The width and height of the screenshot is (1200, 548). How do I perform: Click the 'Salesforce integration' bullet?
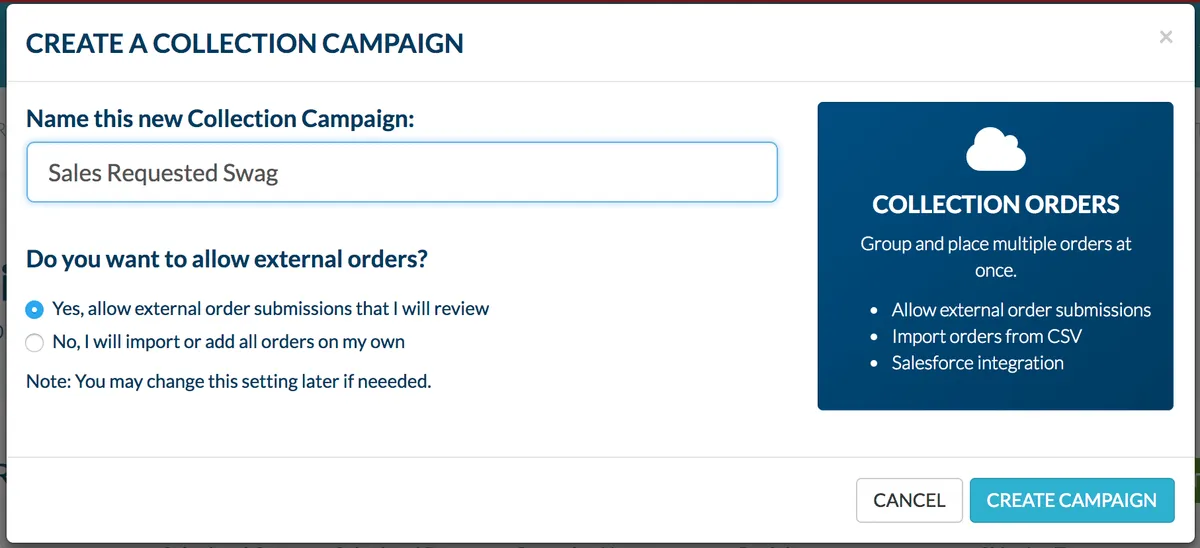tap(977, 363)
